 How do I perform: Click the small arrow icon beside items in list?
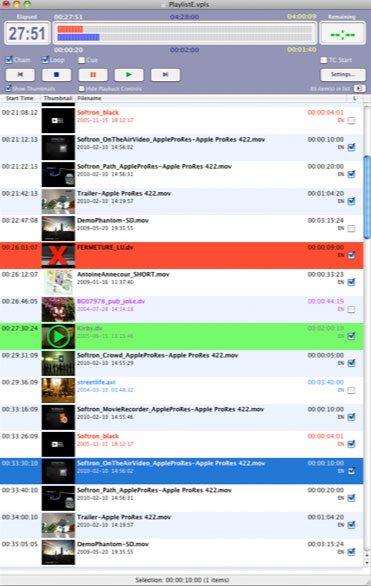[360, 89]
